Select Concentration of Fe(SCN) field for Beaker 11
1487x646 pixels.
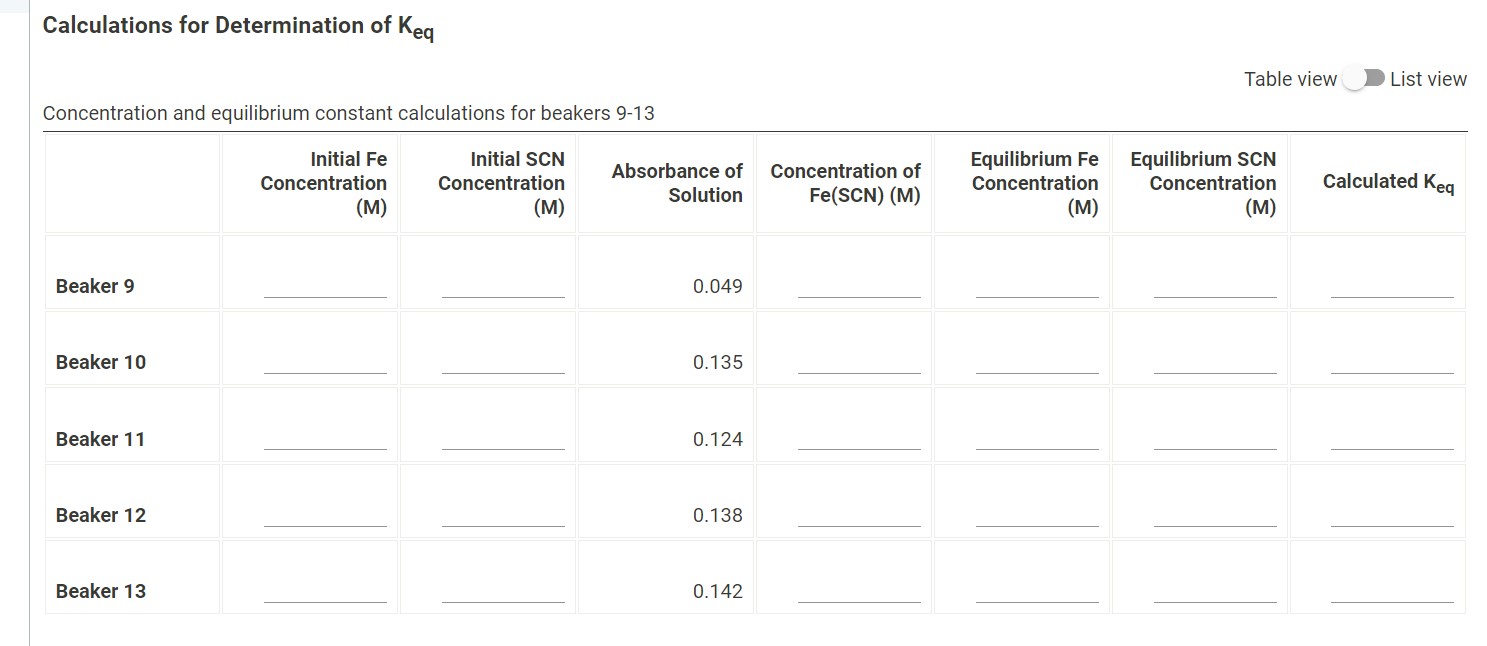coord(858,446)
